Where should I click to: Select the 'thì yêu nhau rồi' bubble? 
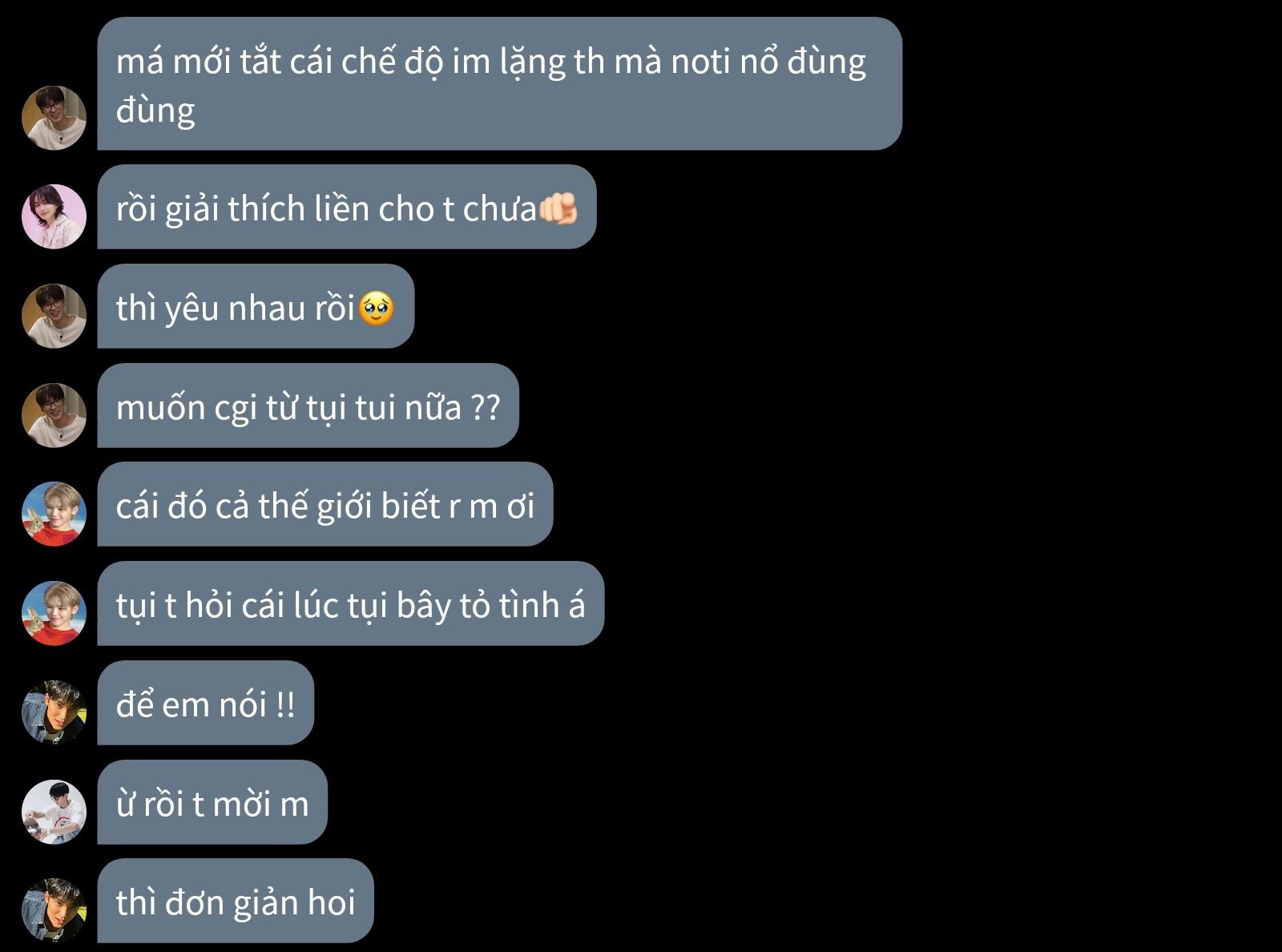[256, 306]
